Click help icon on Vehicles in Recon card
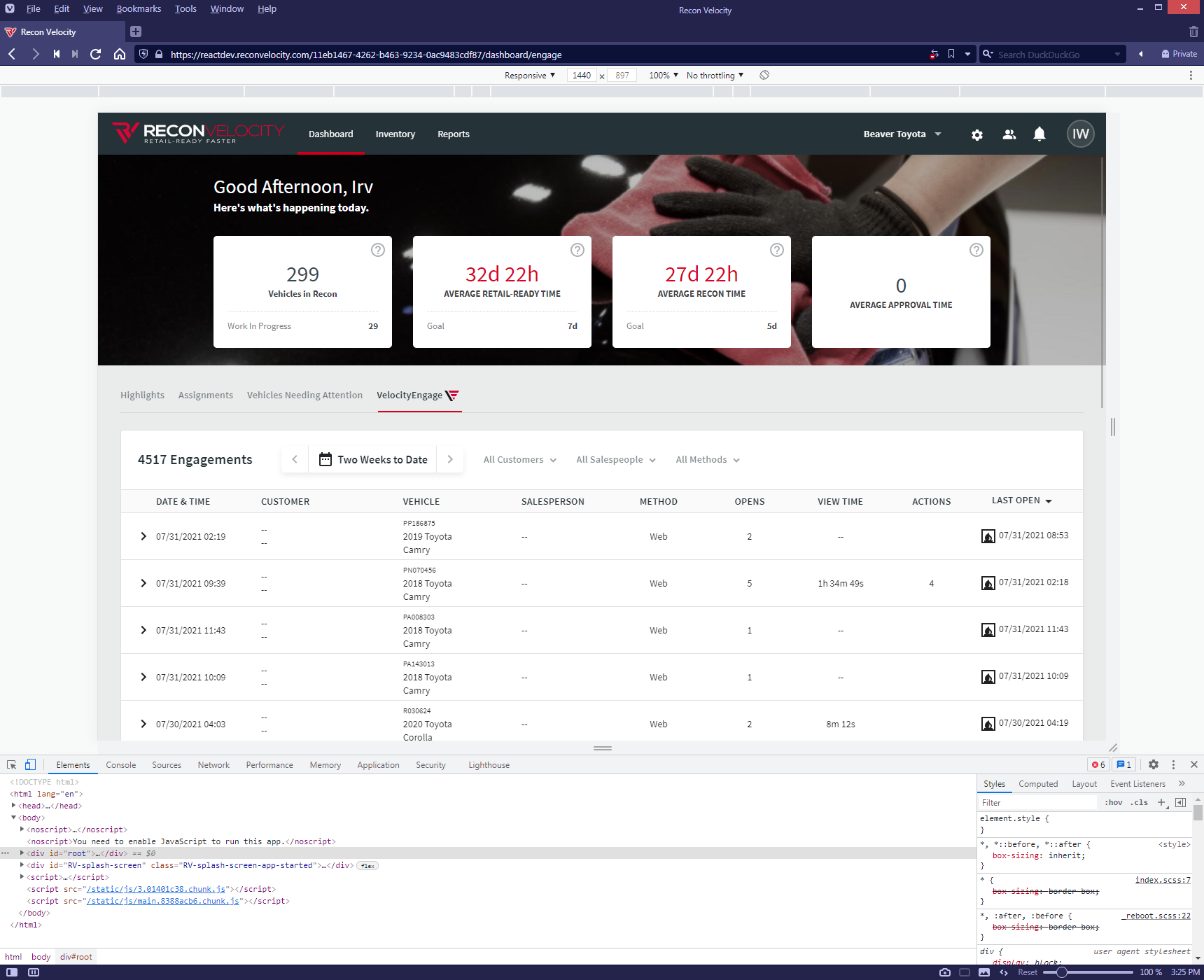1204x980 pixels. tap(377, 250)
